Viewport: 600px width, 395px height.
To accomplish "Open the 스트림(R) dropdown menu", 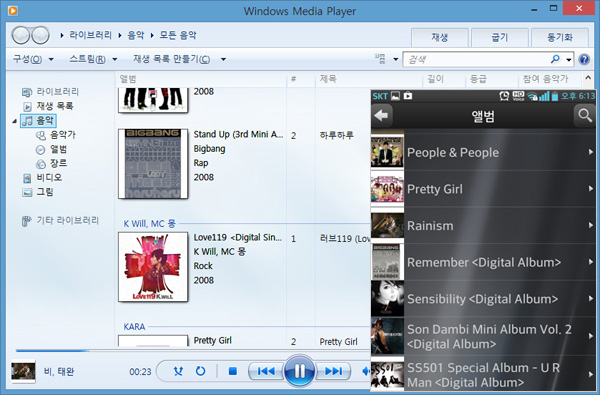I will pos(93,59).
